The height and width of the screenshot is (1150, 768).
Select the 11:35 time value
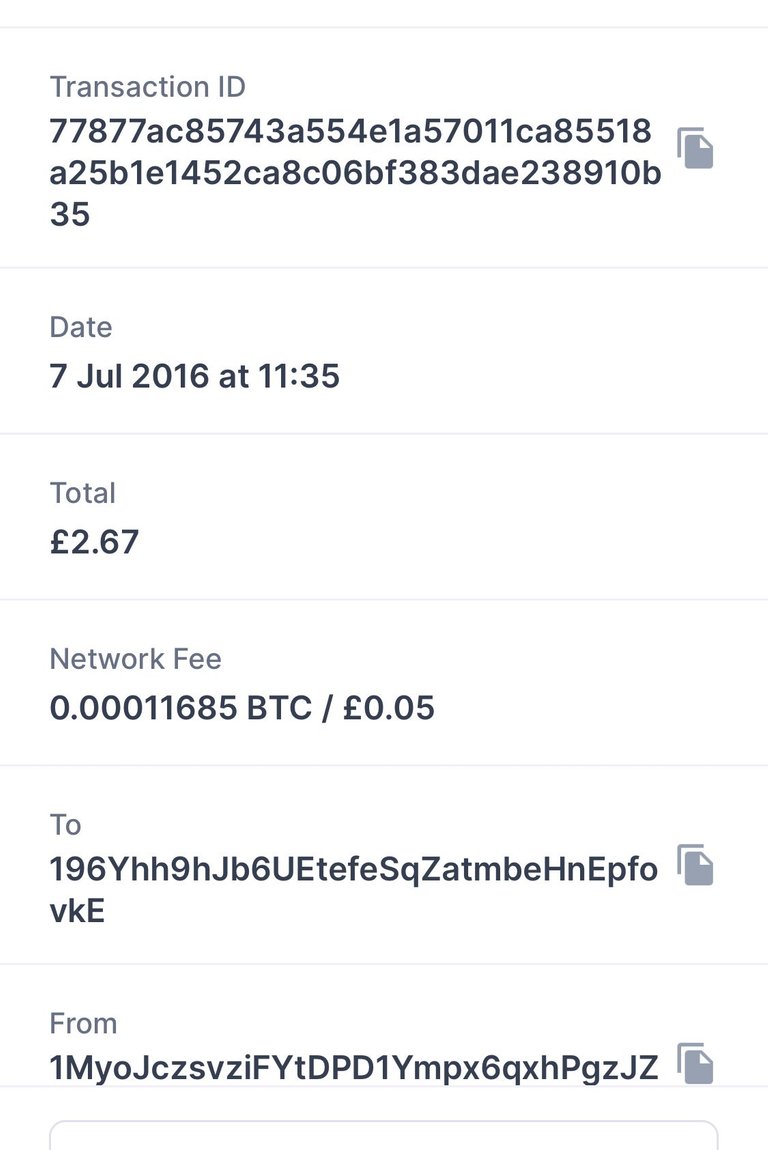pos(299,376)
